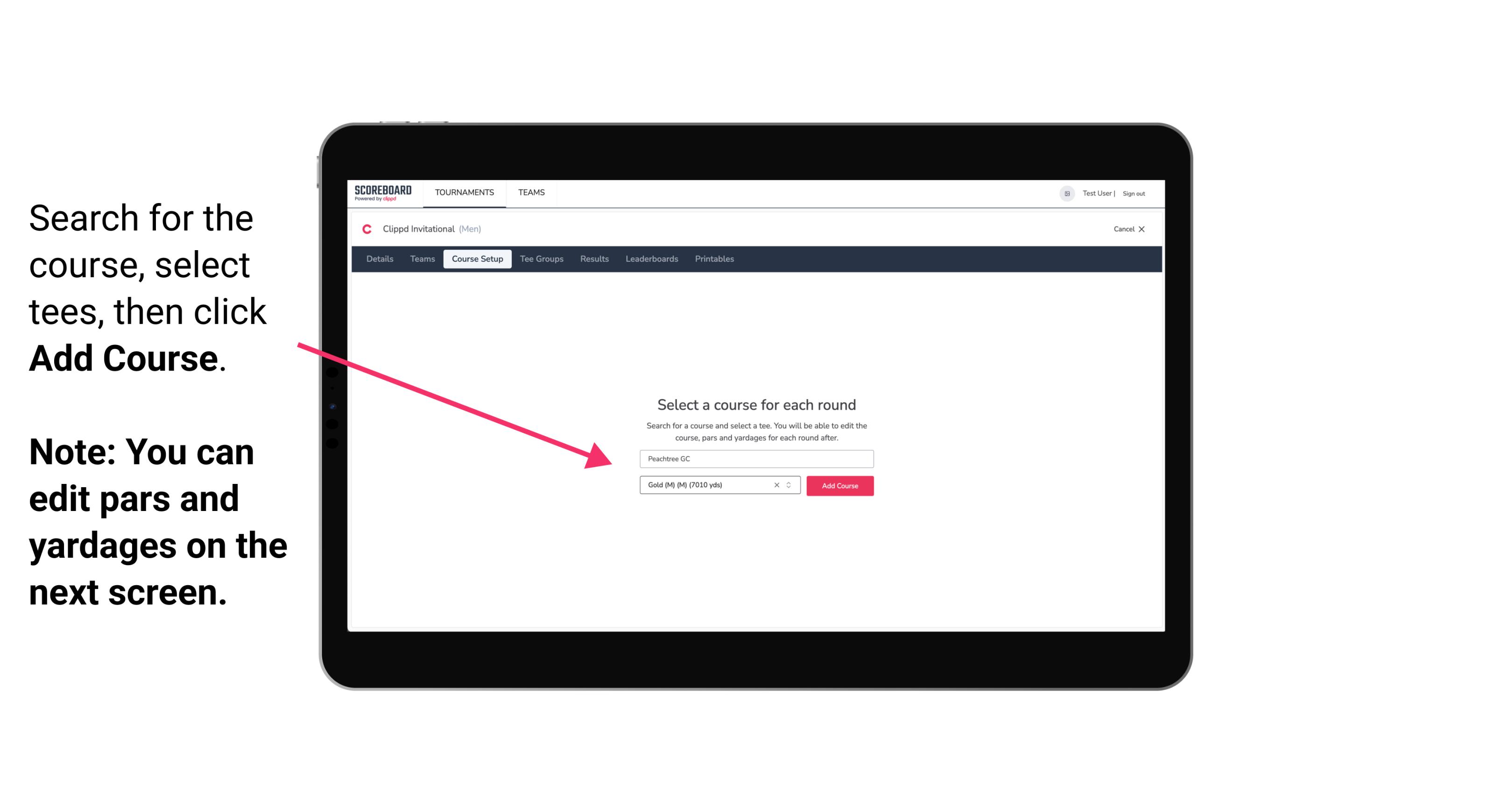The height and width of the screenshot is (812, 1510).
Task: Select the Course Setup tab
Action: 477,259
